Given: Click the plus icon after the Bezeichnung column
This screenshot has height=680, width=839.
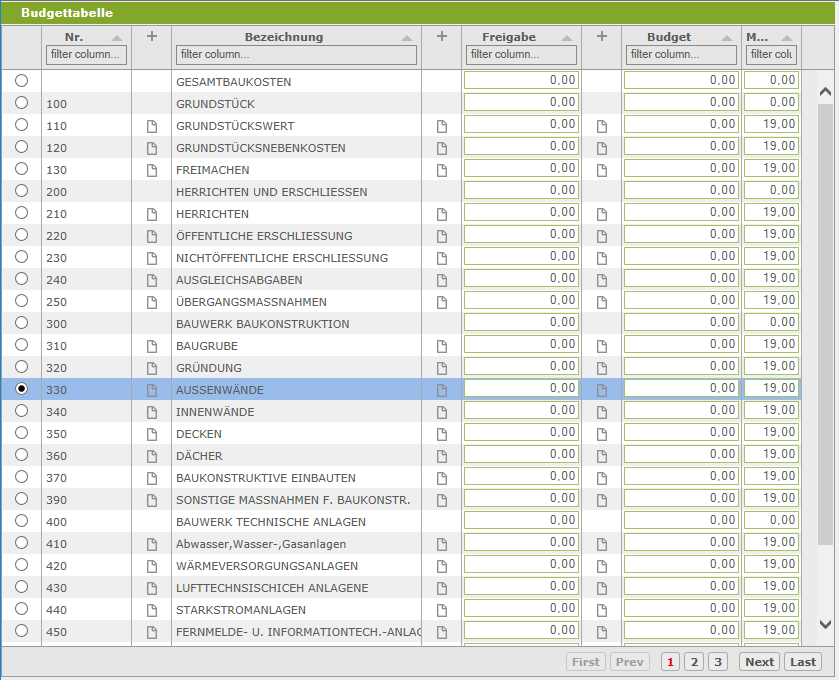Looking at the screenshot, I should [x=442, y=37].
